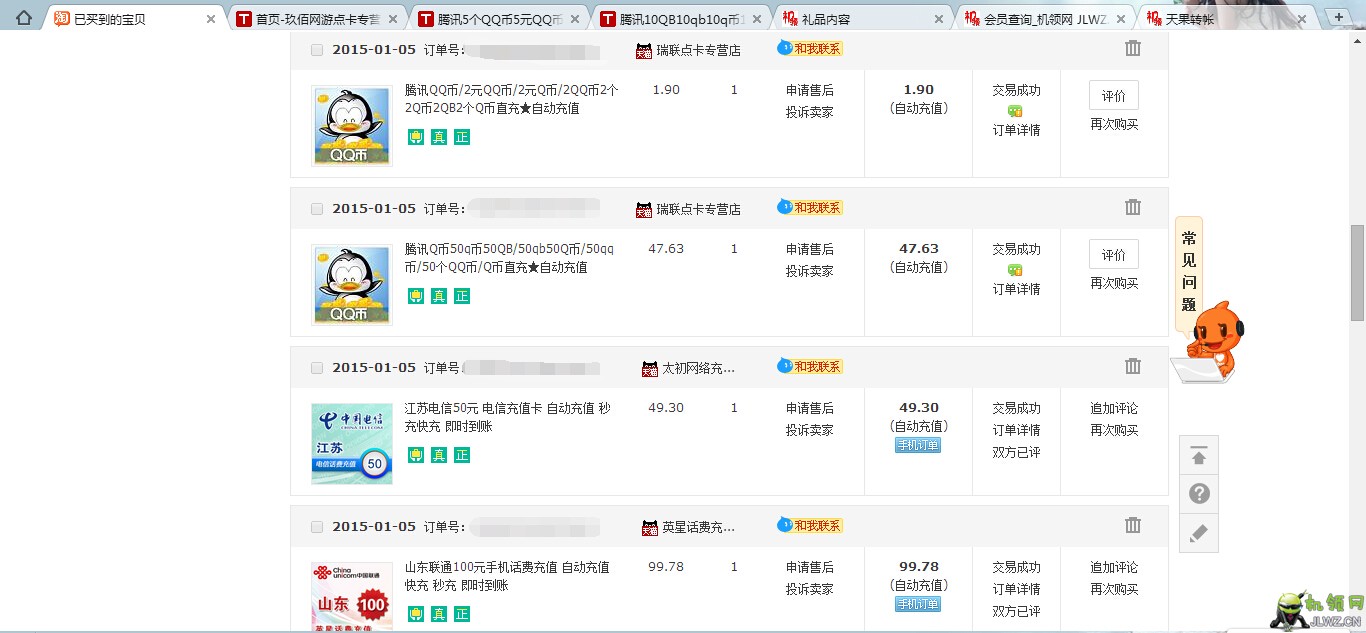
Task: Contact seller 和我联系 for the 1.90 order
Action: pos(810,48)
